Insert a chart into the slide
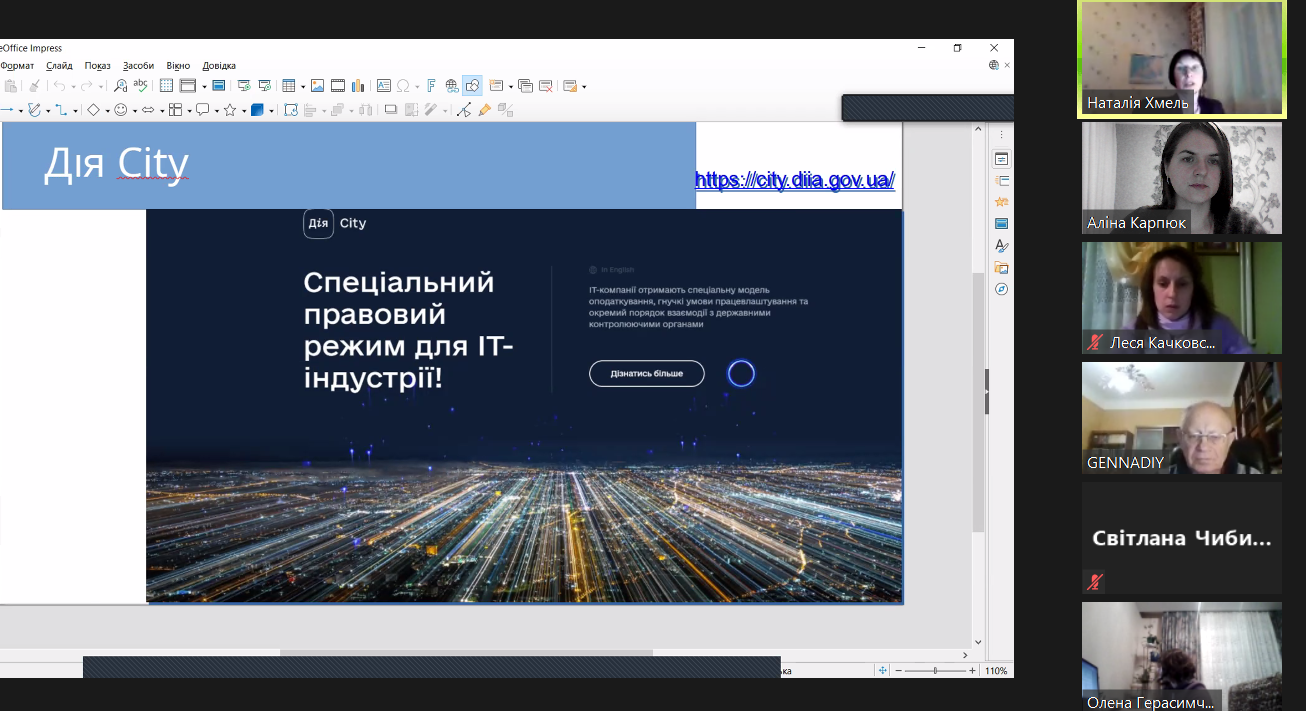The image size is (1306, 711). [357, 85]
